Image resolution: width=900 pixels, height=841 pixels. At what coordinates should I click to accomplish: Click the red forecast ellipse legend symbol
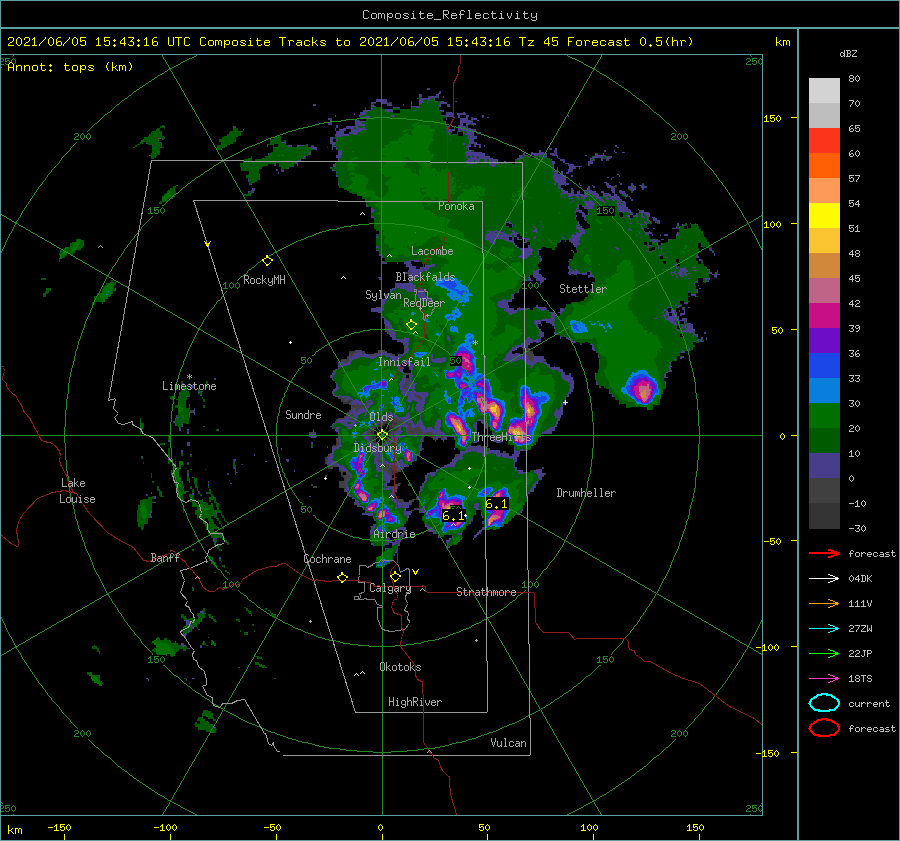[x=824, y=728]
